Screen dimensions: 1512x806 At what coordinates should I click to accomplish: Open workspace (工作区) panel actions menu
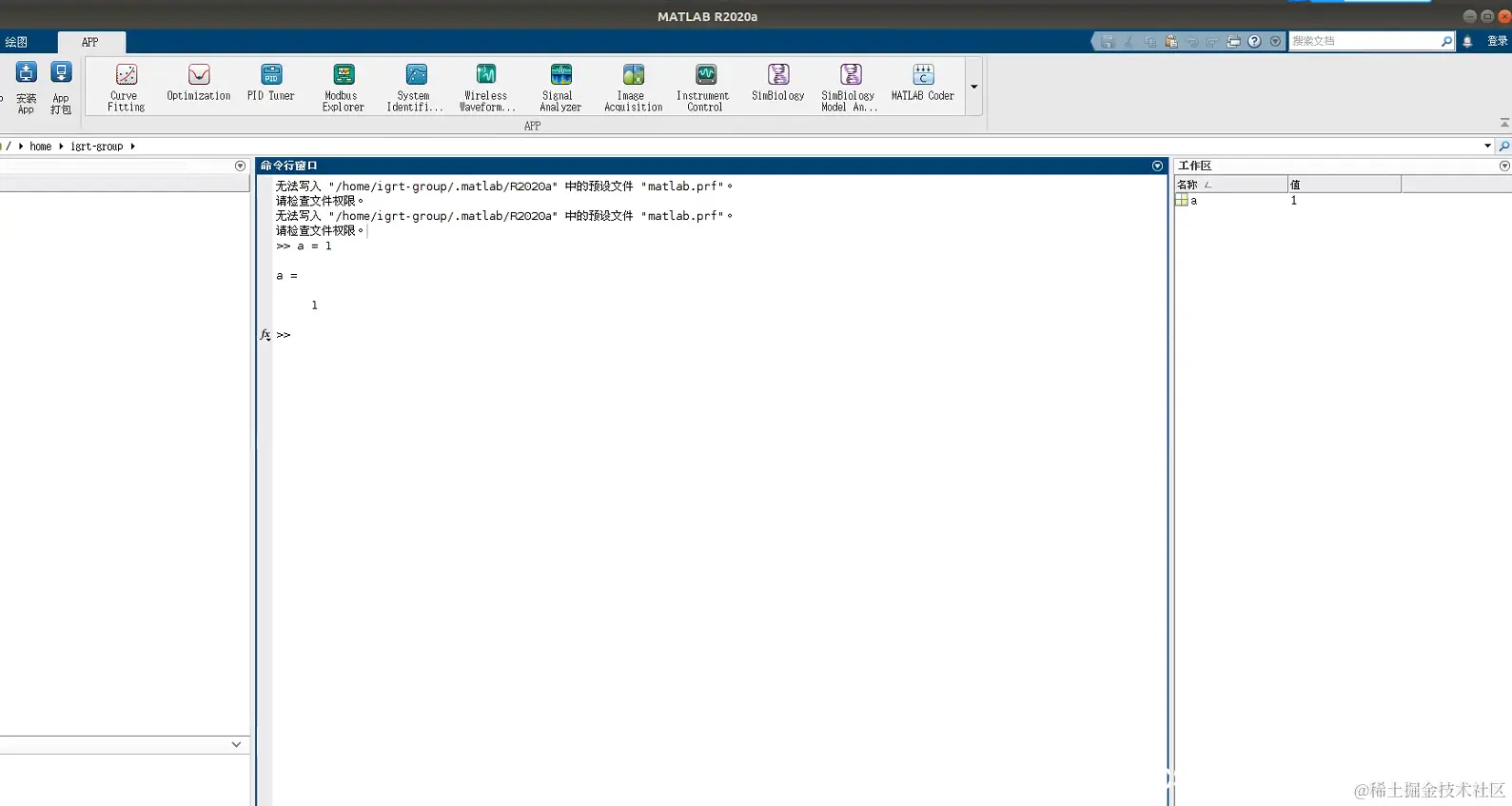click(x=1504, y=166)
